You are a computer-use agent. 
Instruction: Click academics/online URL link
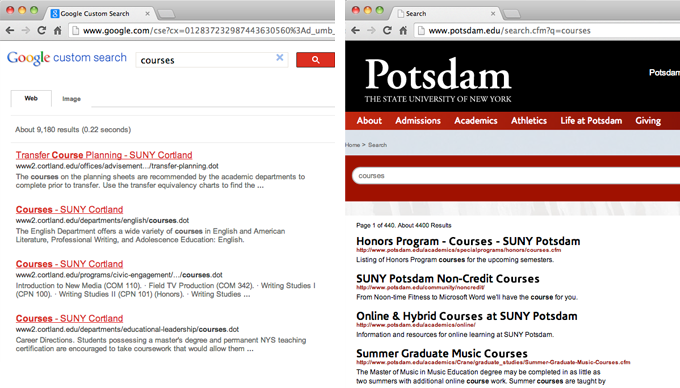[x=415, y=325]
